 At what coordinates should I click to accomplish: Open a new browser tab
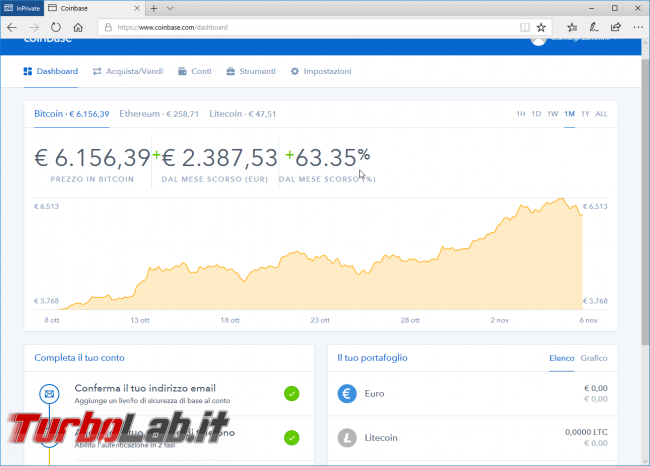point(154,8)
